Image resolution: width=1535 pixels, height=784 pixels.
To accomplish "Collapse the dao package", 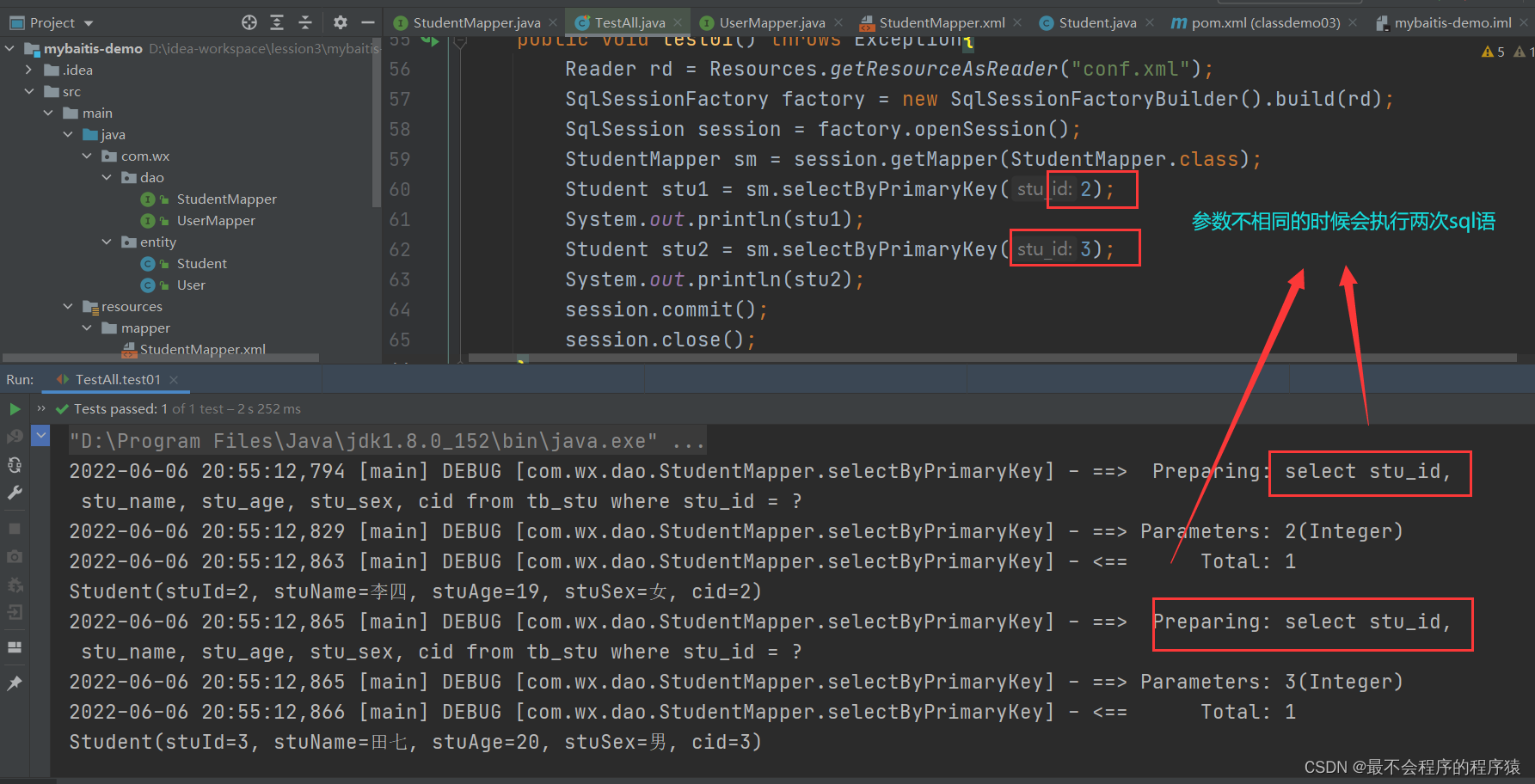I will tap(107, 177).
